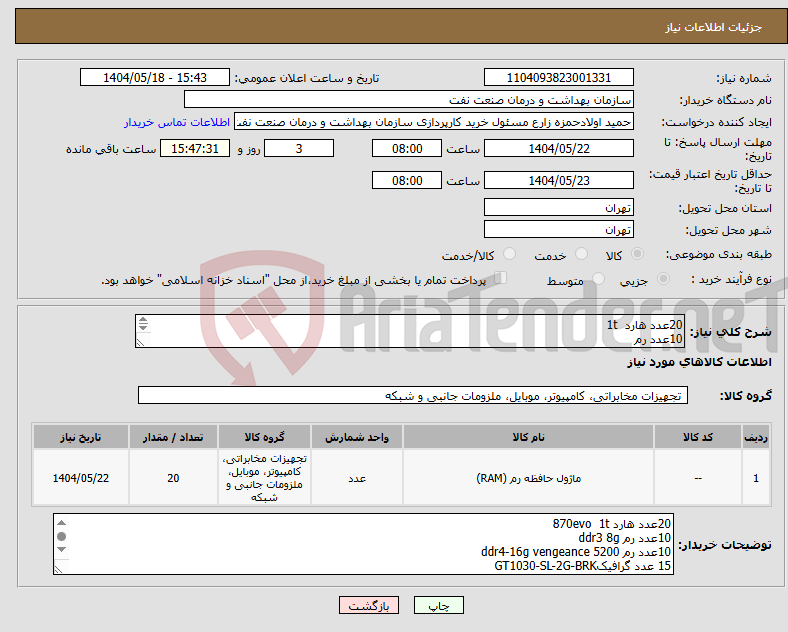Click the price validity hour 08:00 field
The image size is (788, 632).
pos(407,180)
